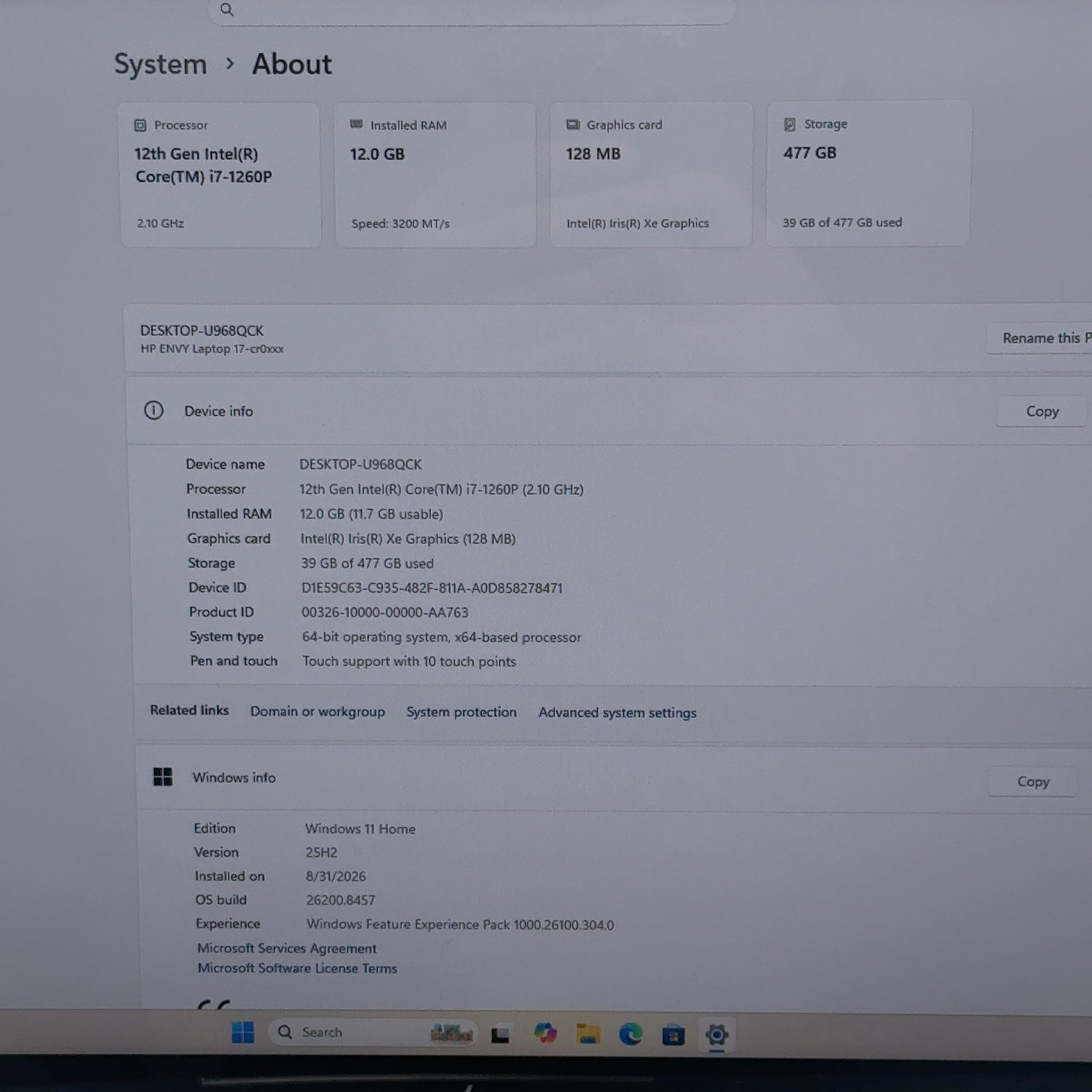Open File Explorer from the taskbar
Image resolution: width=1092 pixels, height=1092 pixels.
pos(587,1034)
